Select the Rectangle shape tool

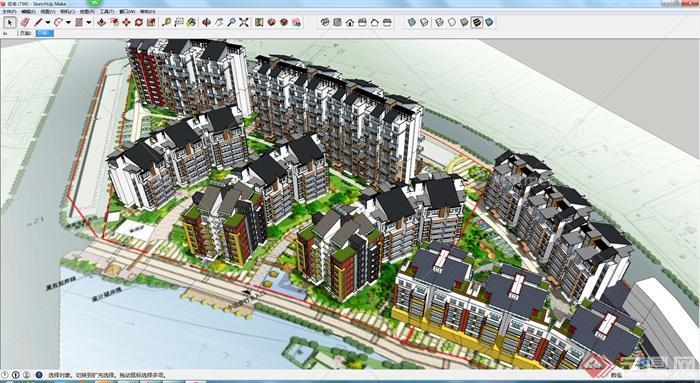pos(79,22)
